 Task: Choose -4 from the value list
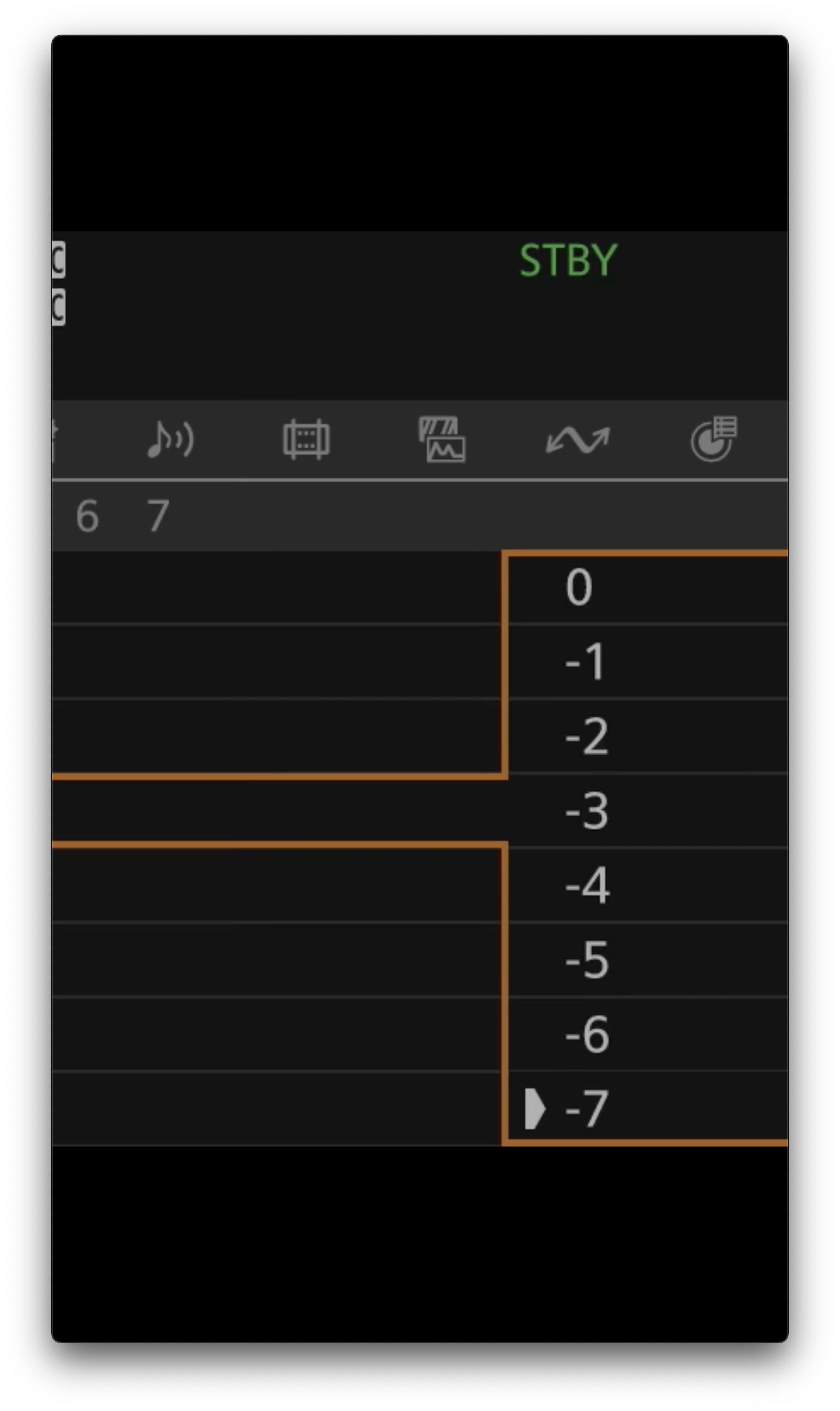pos(587,885)
